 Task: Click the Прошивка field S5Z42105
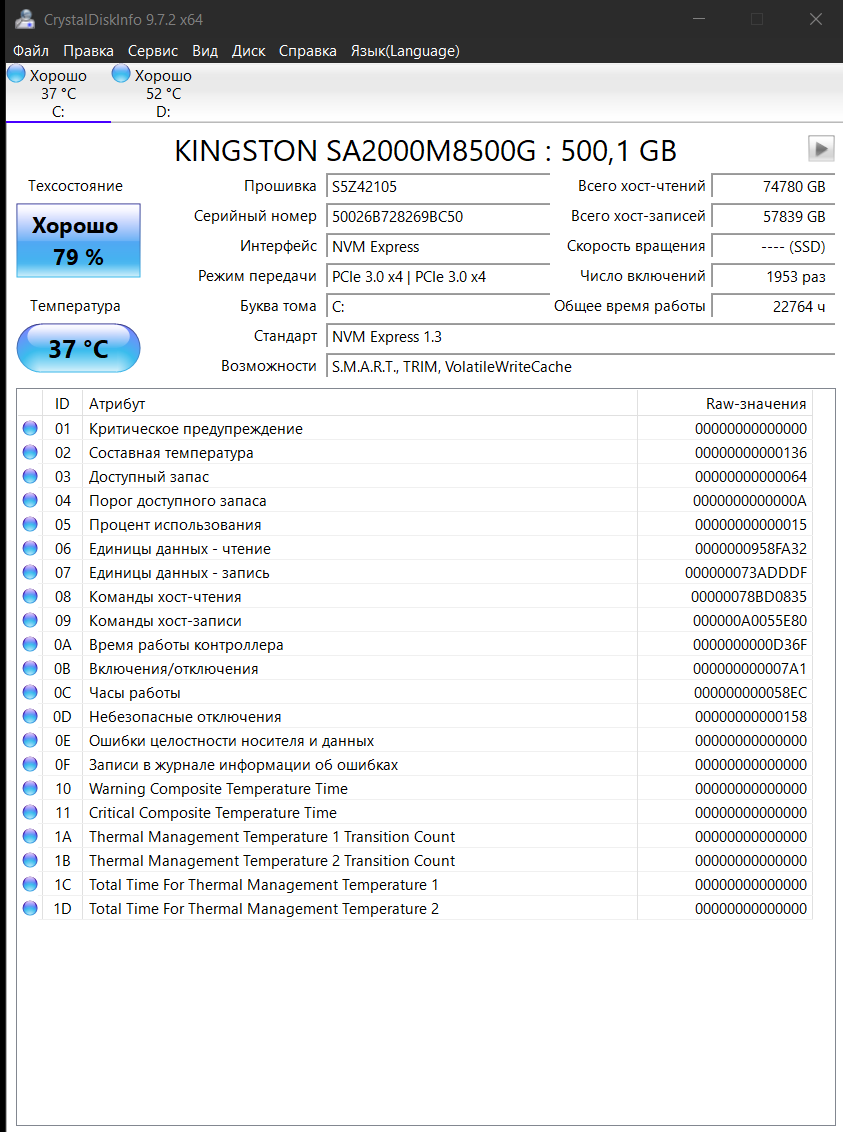pyautogui.click(x=437, y=187)
